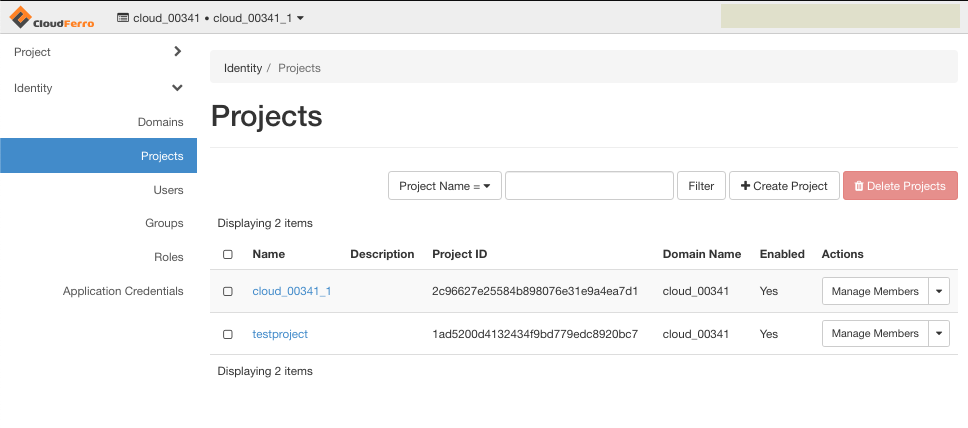Click the filter text input field

pos(588,186)
